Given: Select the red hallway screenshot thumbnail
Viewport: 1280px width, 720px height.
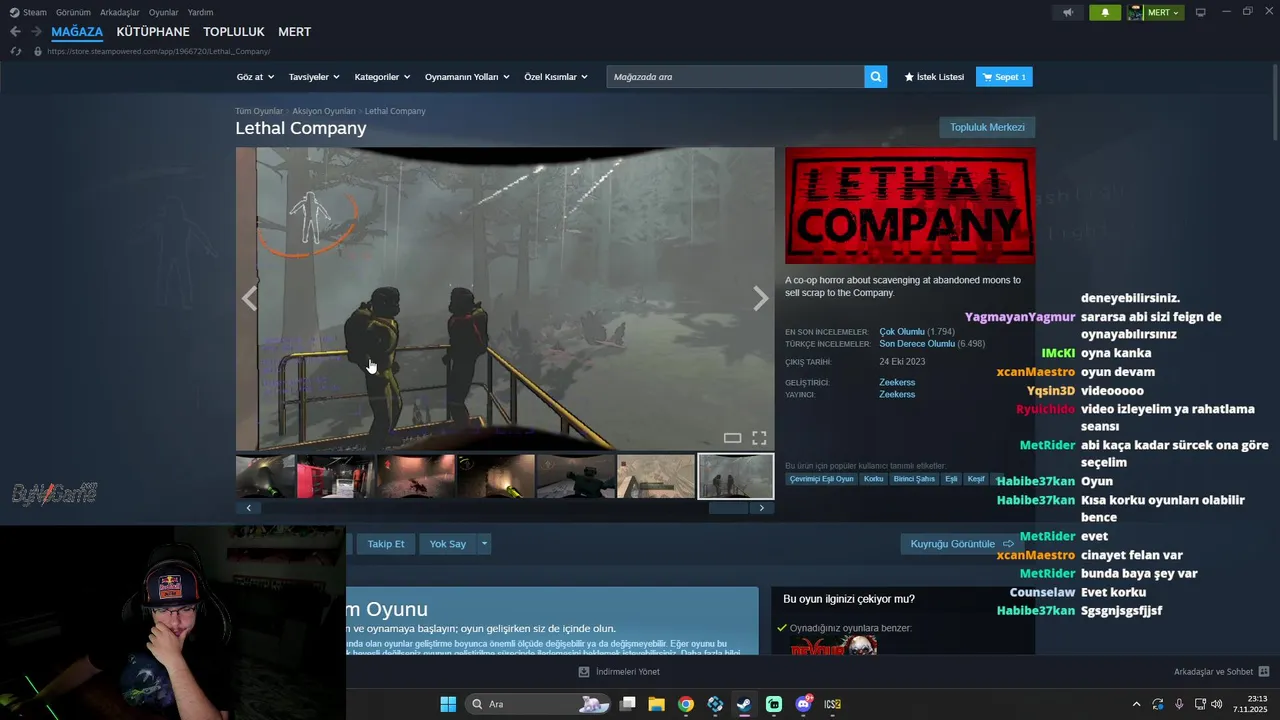Looking at the screenshot, I should click(x=336, y=476).
